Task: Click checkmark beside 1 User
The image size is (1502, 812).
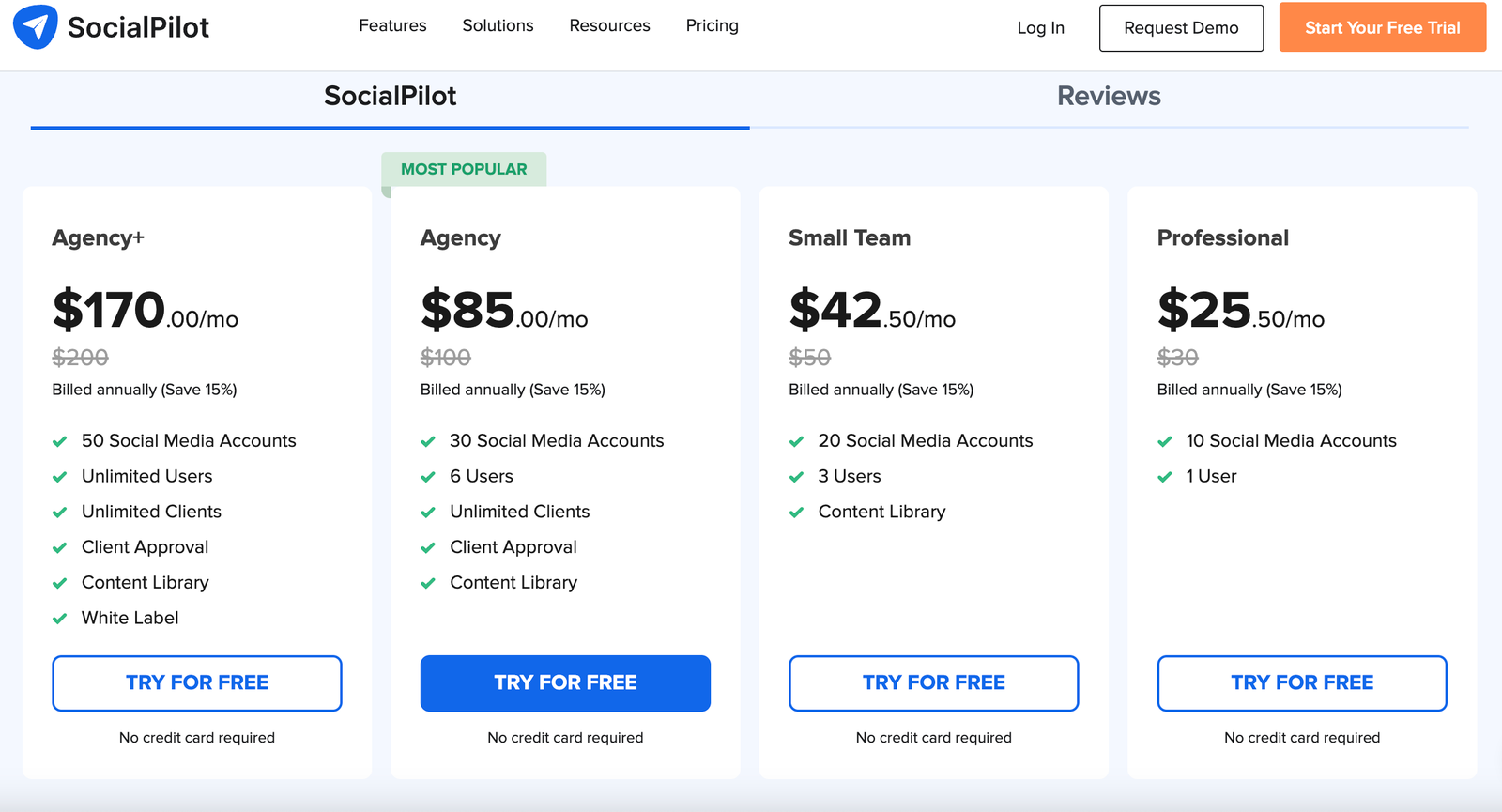Action: [x=1165, y=477]
